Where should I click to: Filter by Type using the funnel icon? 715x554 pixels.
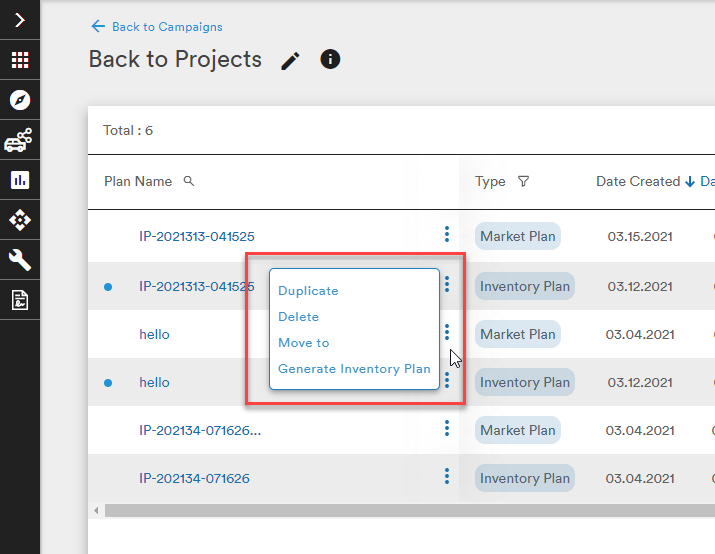pyautogui.click(x=523, y=181)
